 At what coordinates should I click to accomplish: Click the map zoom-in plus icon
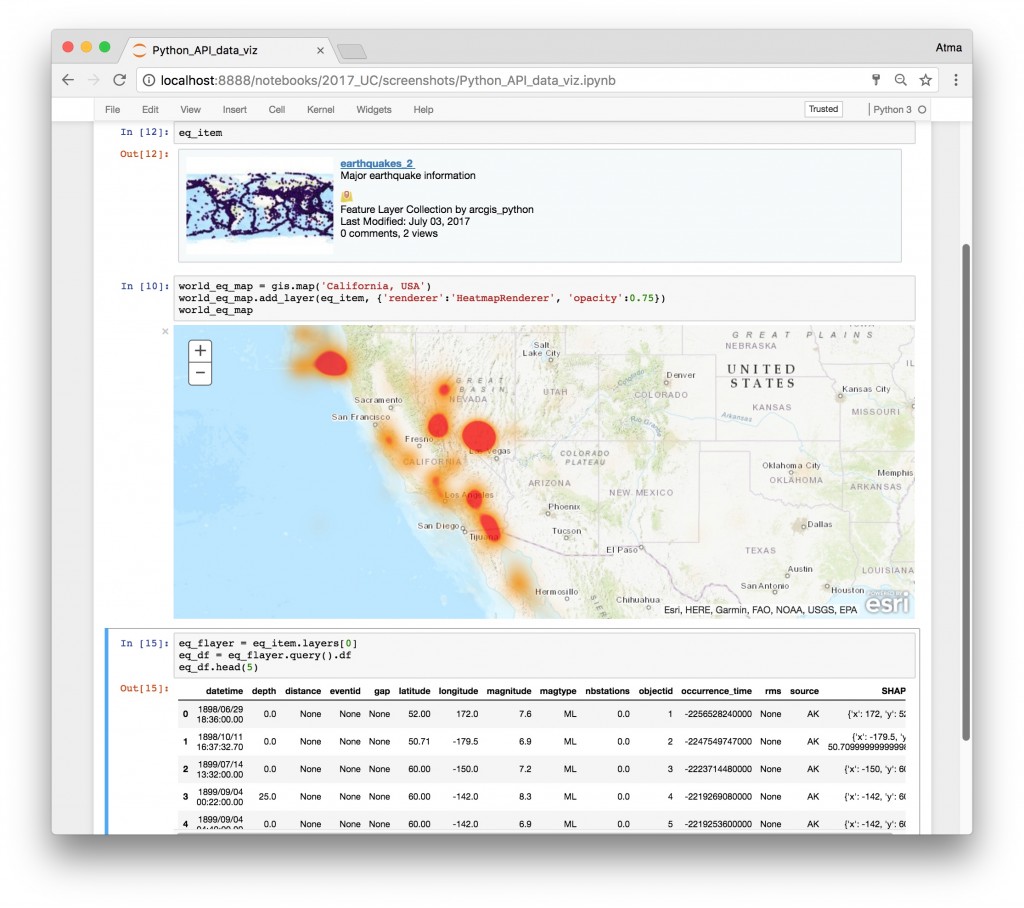coord(200,351)
